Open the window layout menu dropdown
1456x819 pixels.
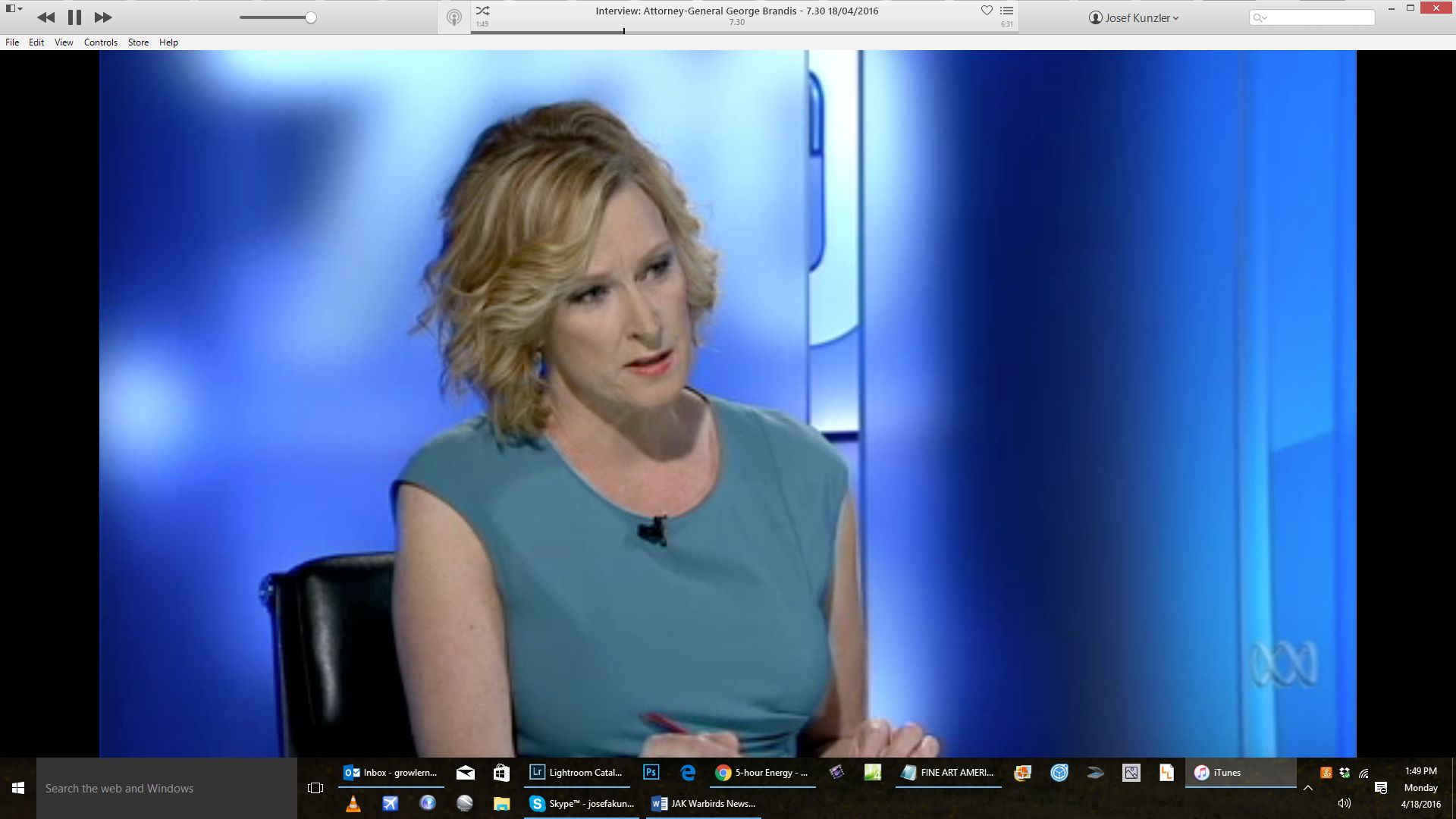tap(14, 8)
